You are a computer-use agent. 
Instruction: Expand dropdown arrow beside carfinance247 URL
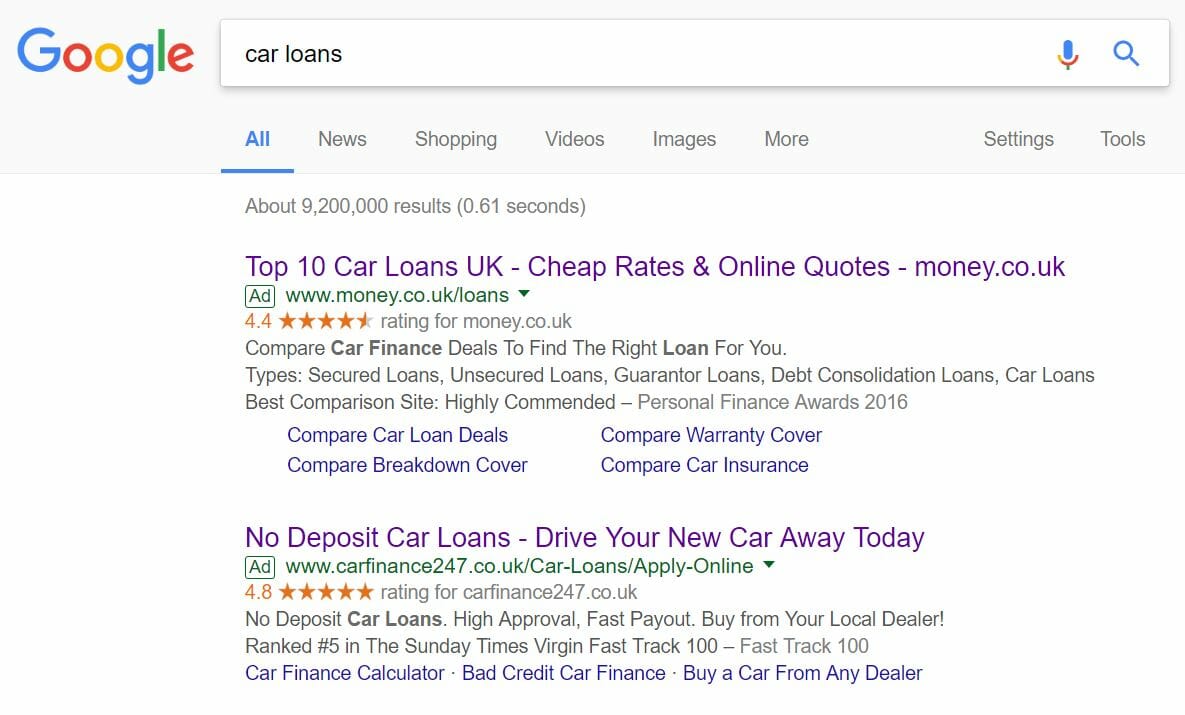(x=769, y=565)
